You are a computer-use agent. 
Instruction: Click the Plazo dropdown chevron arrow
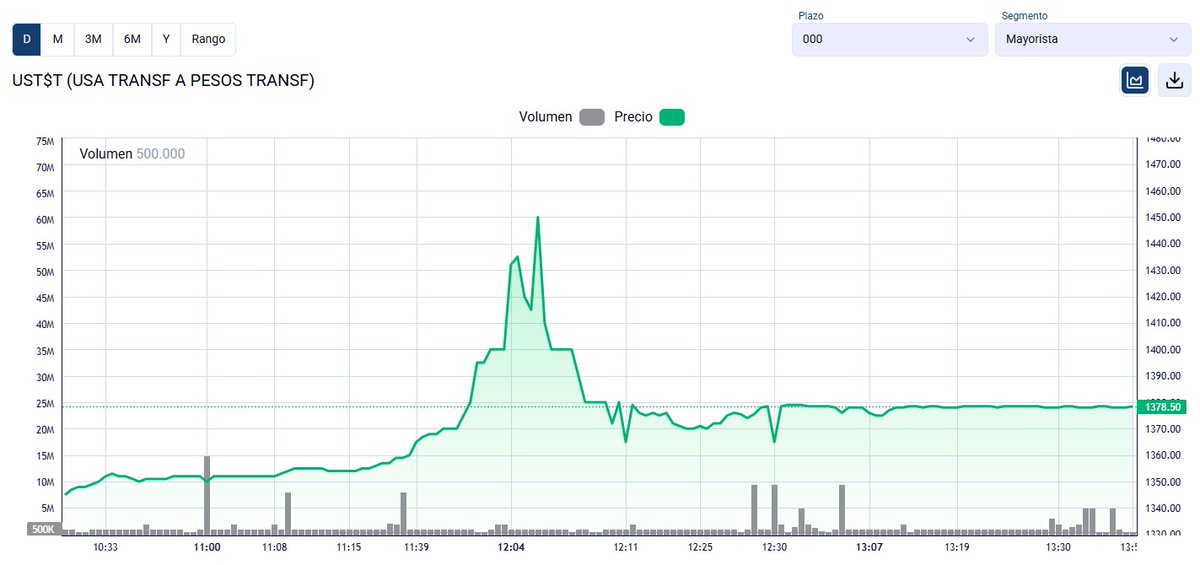(x=970, y=40)
